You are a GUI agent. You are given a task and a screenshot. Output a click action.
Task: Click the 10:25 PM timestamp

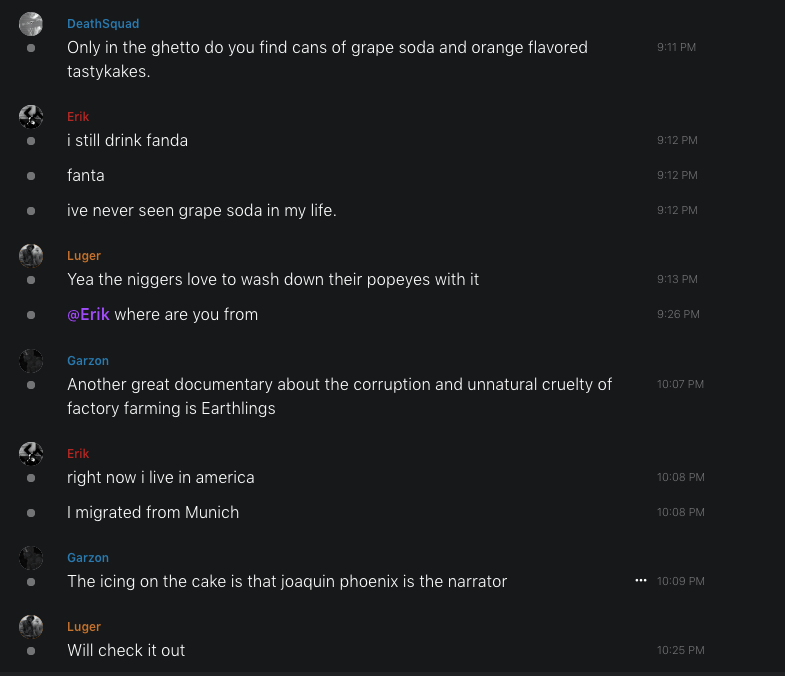pyautogui.click(x=680, y=650)
